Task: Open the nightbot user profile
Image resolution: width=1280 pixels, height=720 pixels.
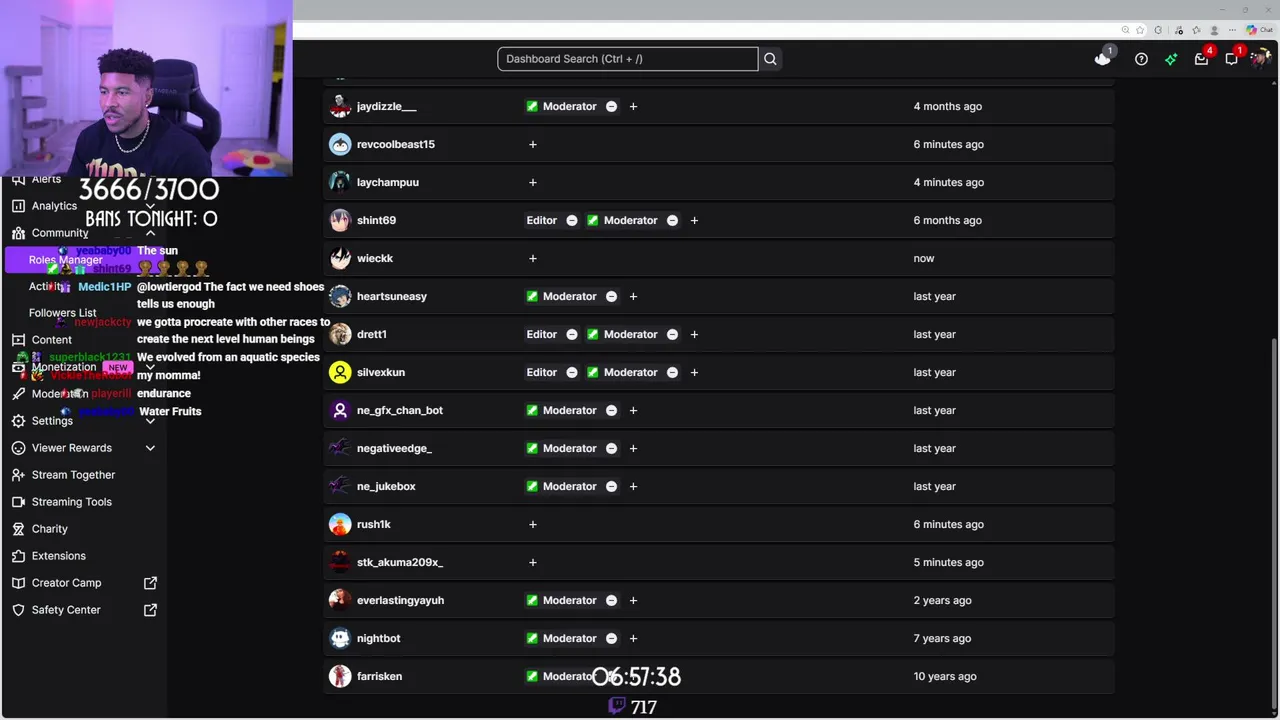Action: click(378, 638)
